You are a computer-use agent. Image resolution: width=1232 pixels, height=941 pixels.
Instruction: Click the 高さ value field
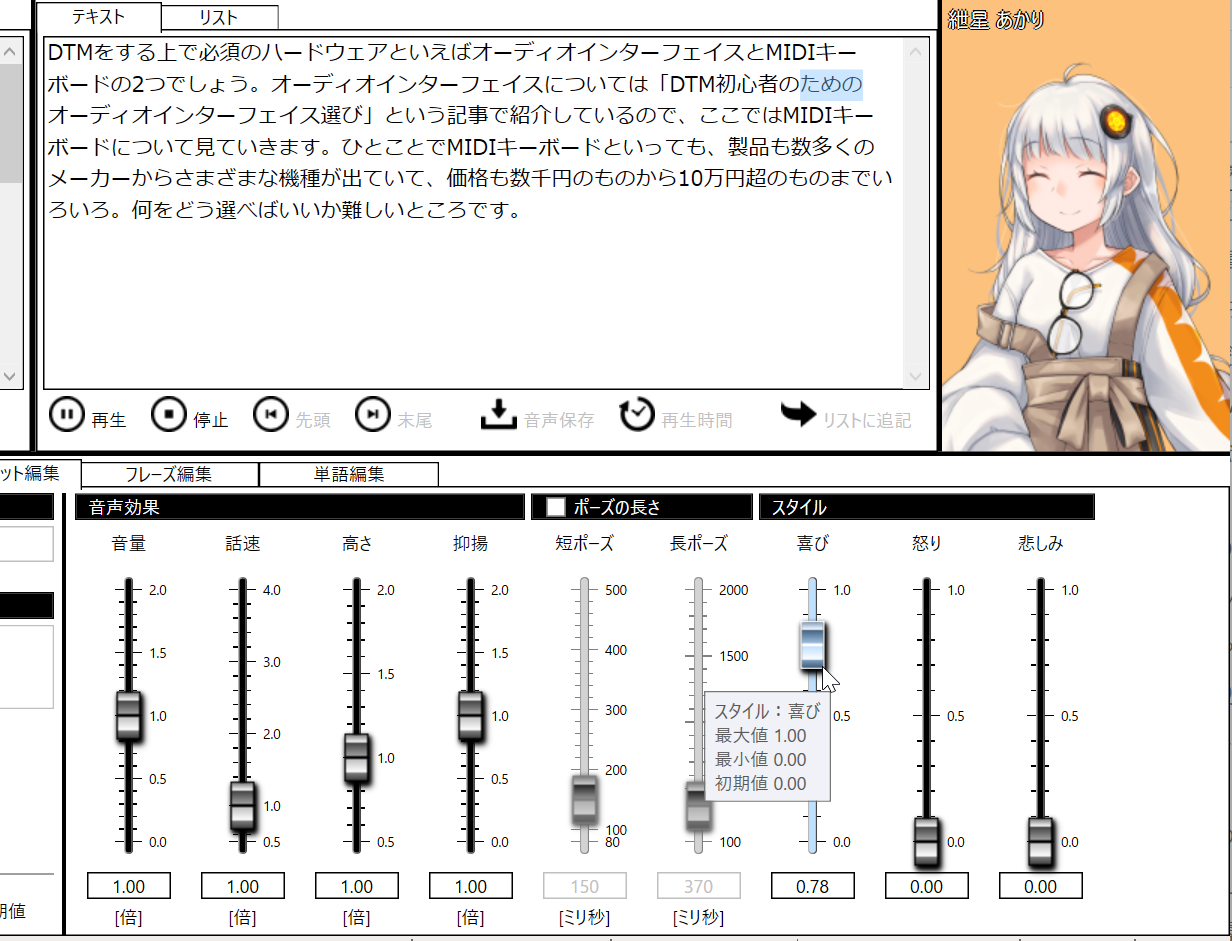click(x=357, y=886)
